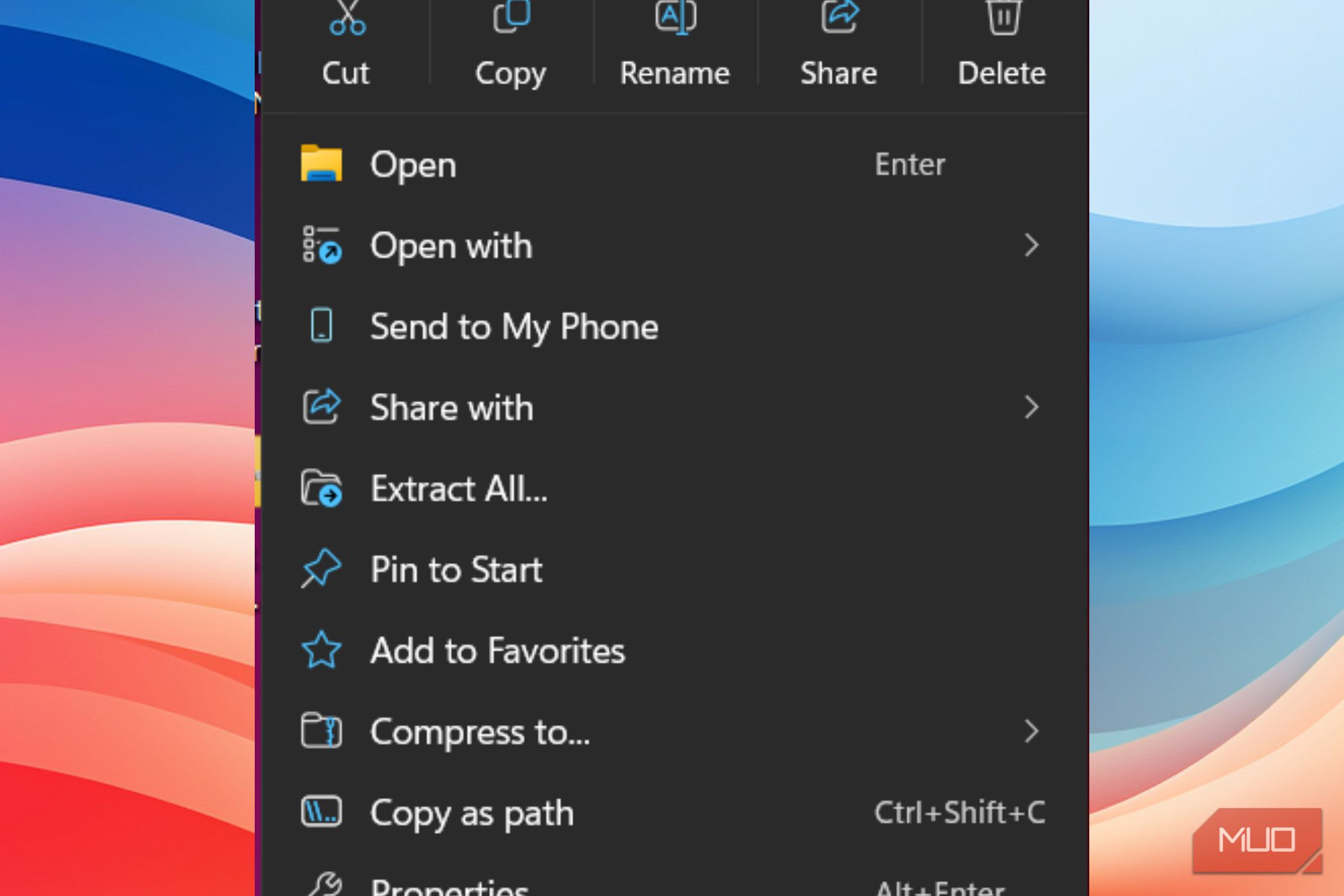Click the Enter shortcut hint
This screenshot has width=1344, height=896.
(x=909, y=164)
